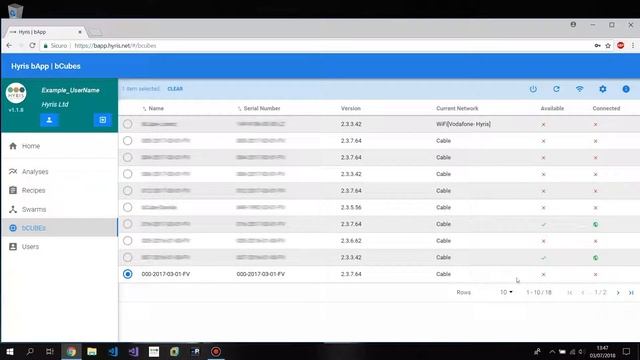Click the power icon in bCubes toolbar
Image resolution: width=640 pixels, height=360 pixels.
click(533, 89)
